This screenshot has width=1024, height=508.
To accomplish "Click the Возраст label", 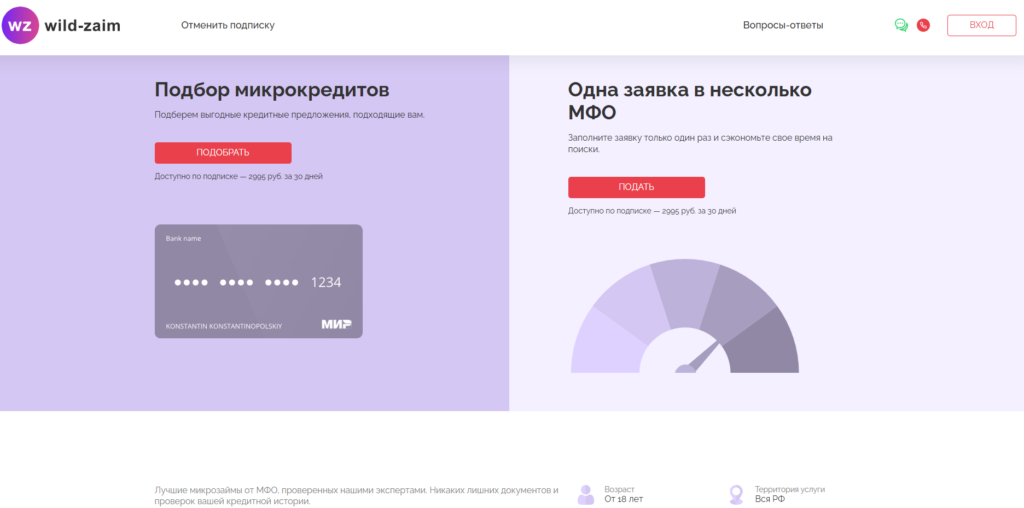I will tap(619, 489).
